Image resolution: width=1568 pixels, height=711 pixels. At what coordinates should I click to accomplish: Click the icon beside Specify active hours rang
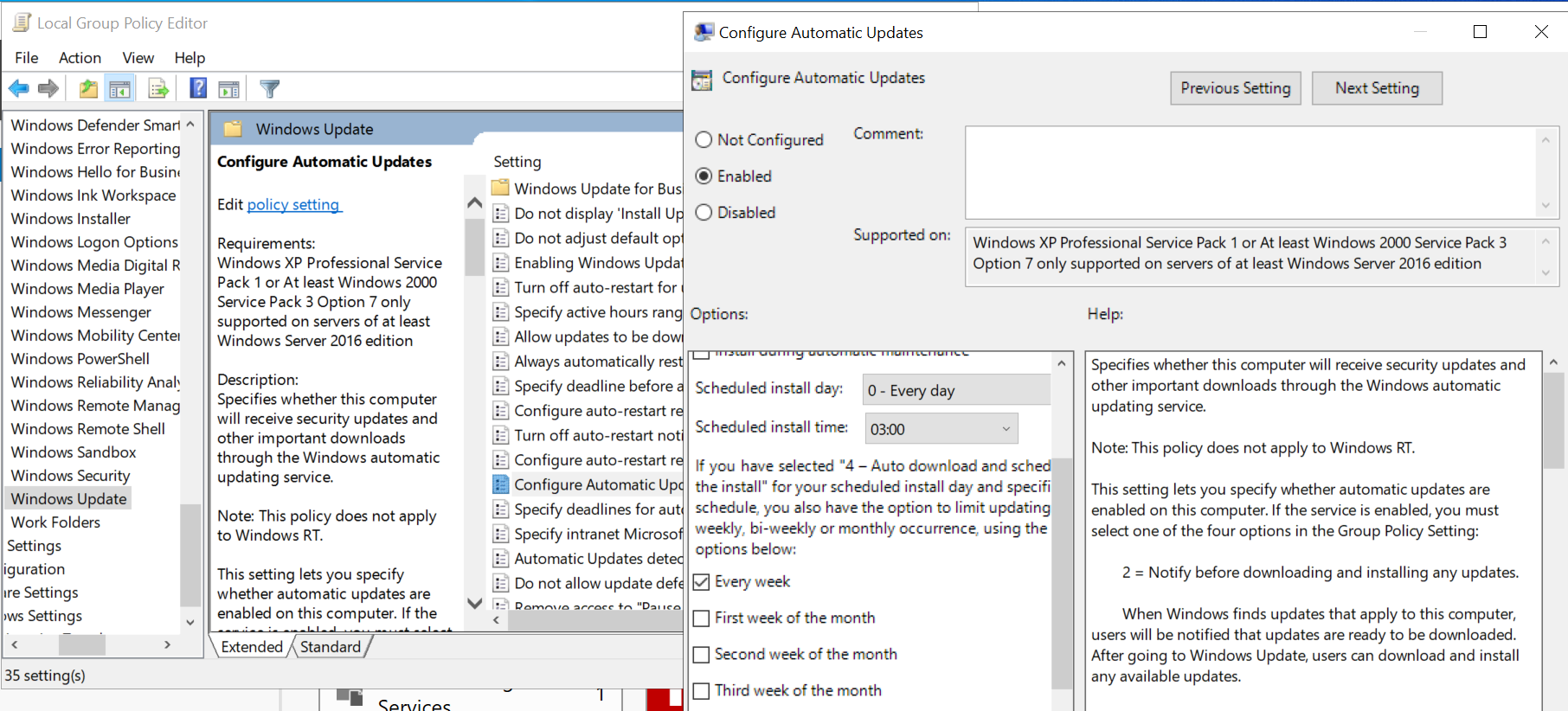click(500, 311)
